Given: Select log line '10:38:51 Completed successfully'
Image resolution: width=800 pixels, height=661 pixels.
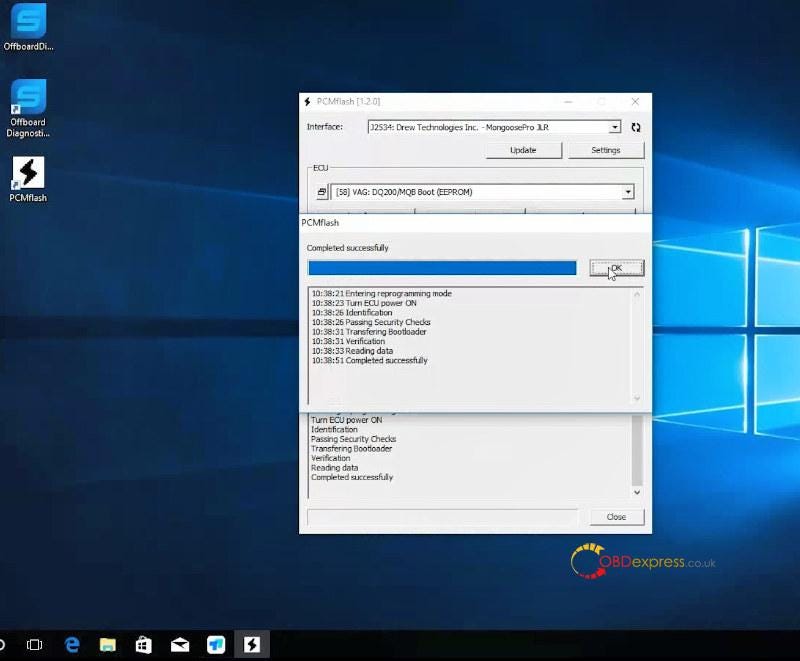Looking at the screenshot, I should [x=369, y=361].
